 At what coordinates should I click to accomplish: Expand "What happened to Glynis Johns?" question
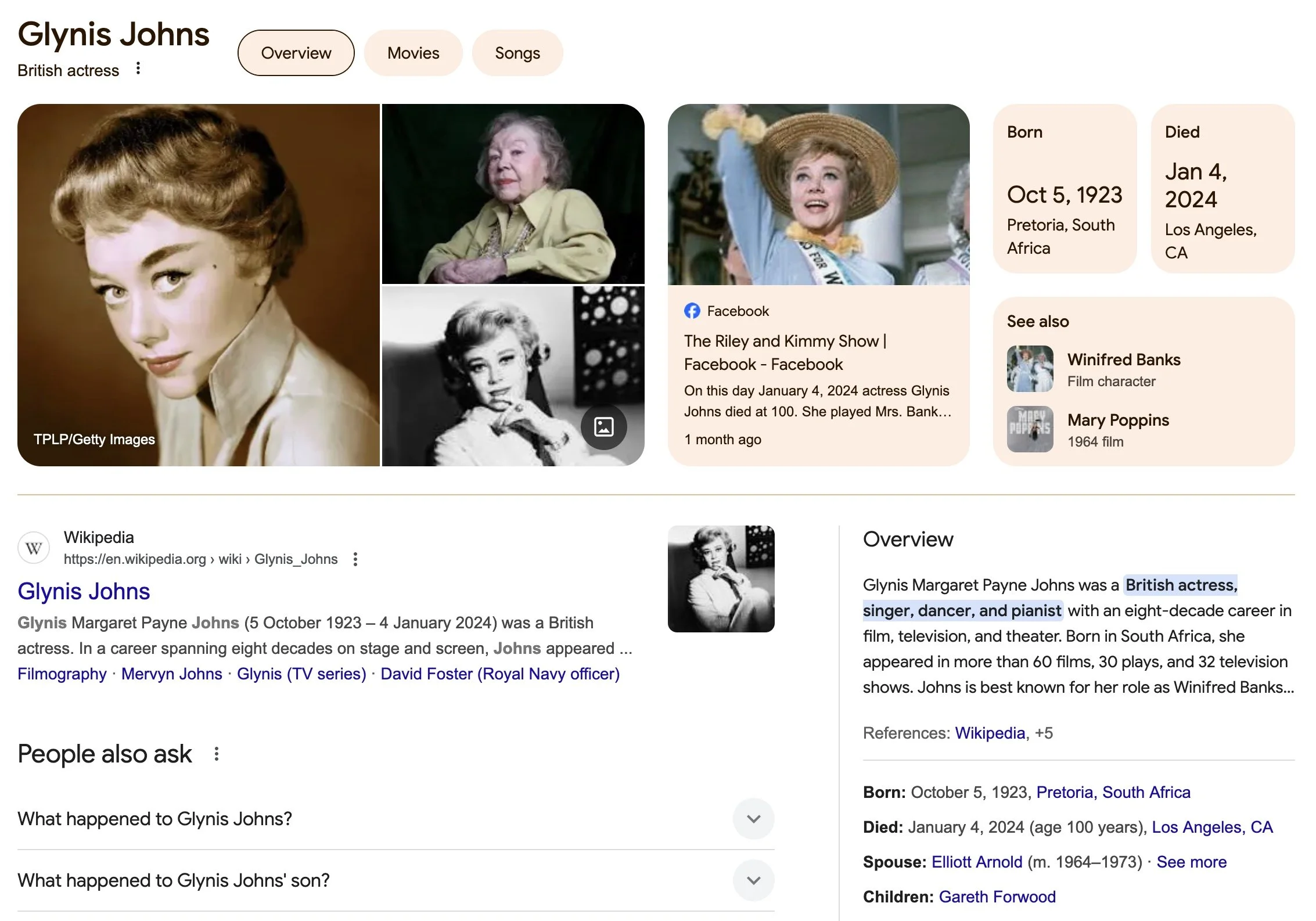(753, 819)
